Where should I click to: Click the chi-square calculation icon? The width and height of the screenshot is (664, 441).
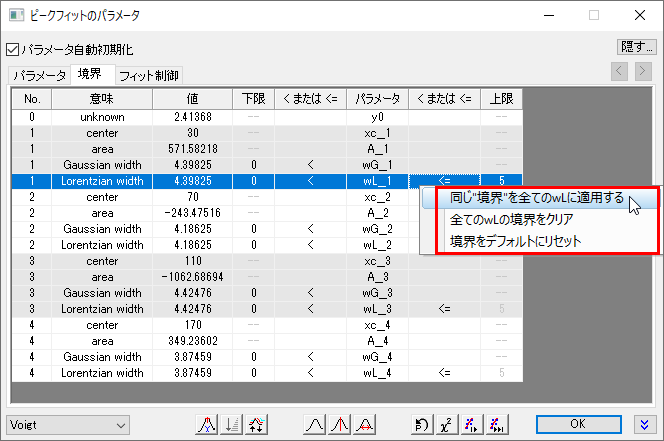[447, 424]
